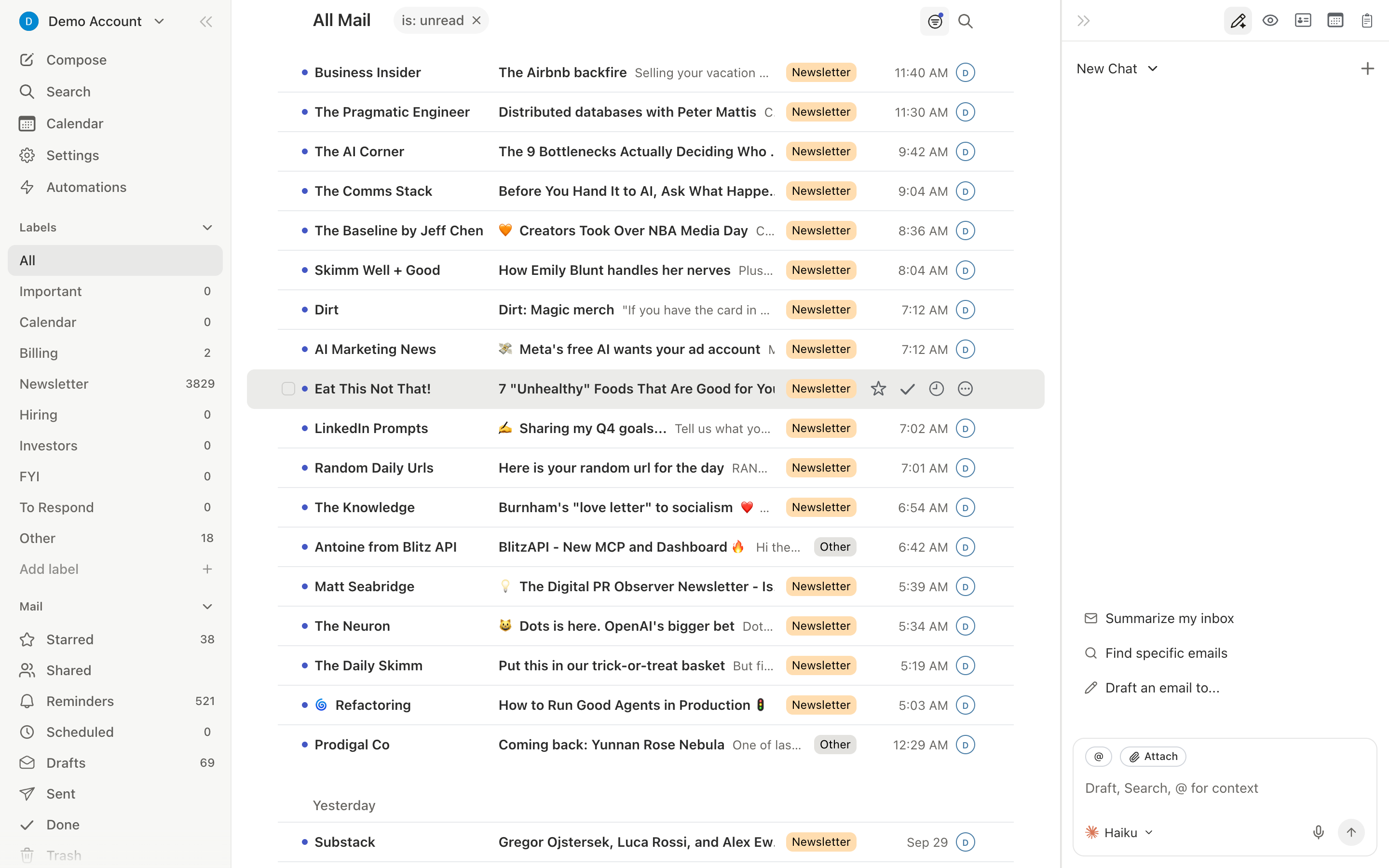
Task: Toggle the eye view icon in right panel
Action: (1269, 21)
